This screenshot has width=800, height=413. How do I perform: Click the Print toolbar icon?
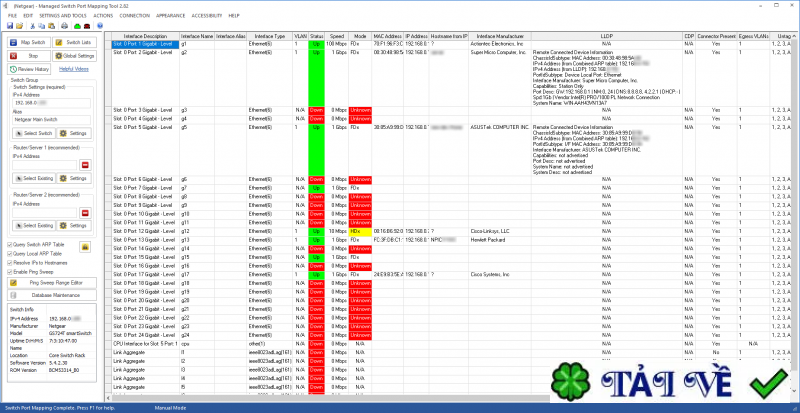pos(64,26)
